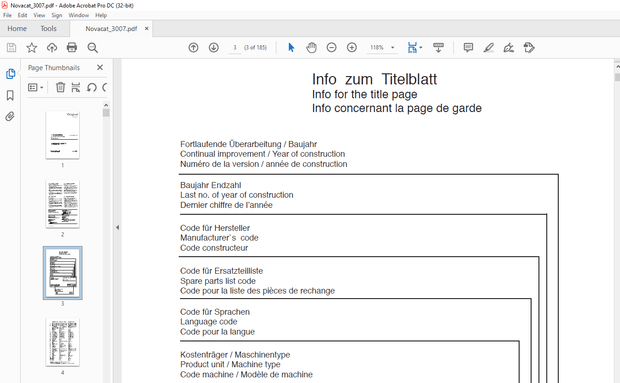Collapse the navigation pane arrow

point(117,228)
